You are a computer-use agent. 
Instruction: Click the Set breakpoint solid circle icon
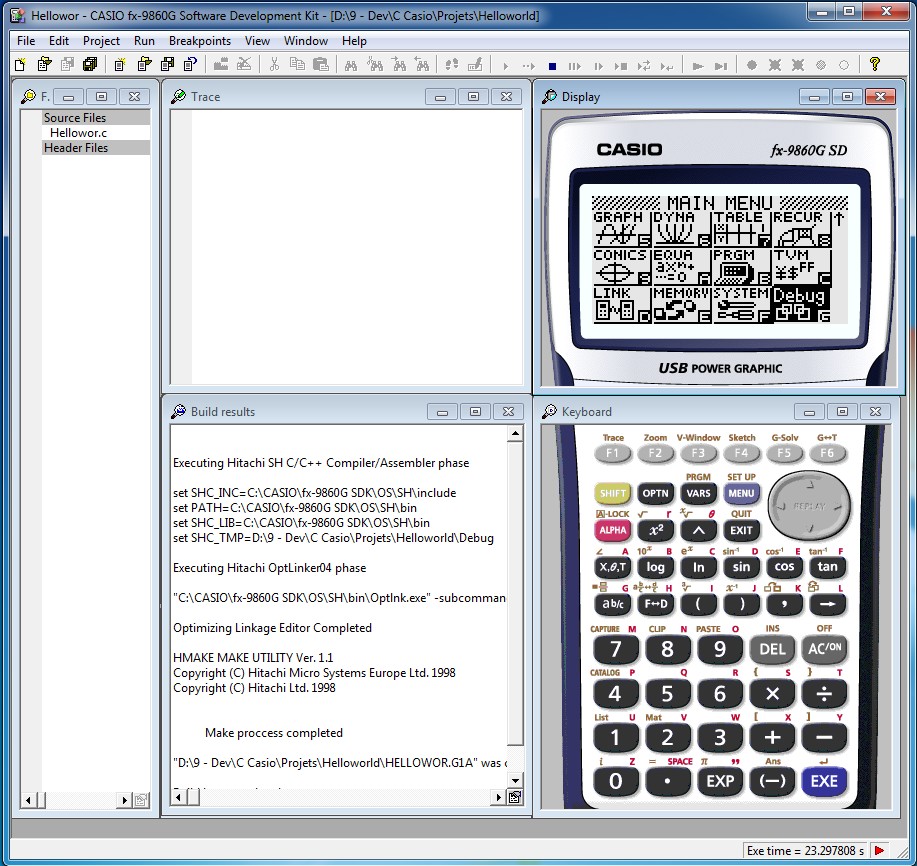[x=752, y=65]
